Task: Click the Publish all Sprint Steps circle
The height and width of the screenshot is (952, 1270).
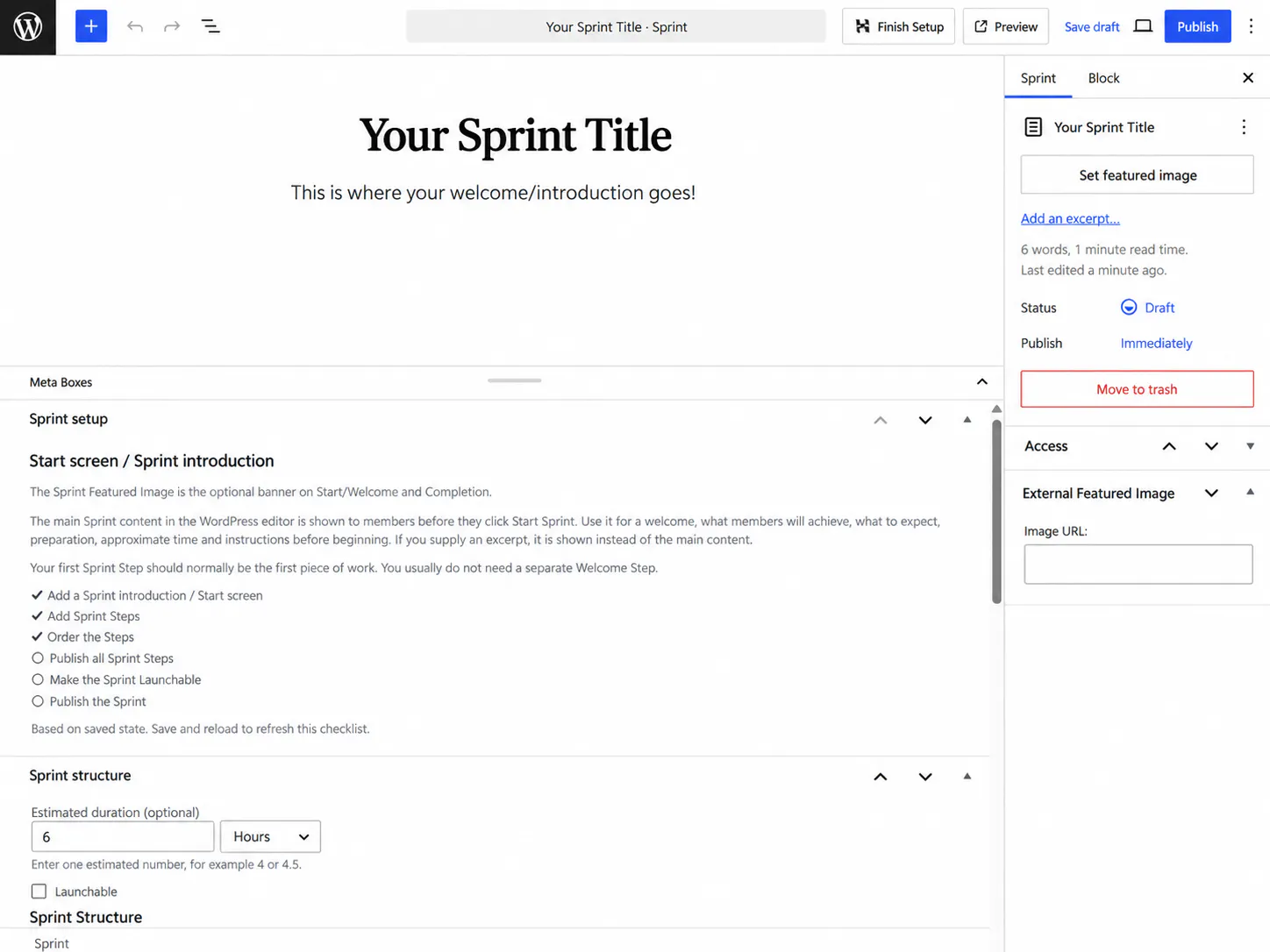Action: [x=38, y=658]
